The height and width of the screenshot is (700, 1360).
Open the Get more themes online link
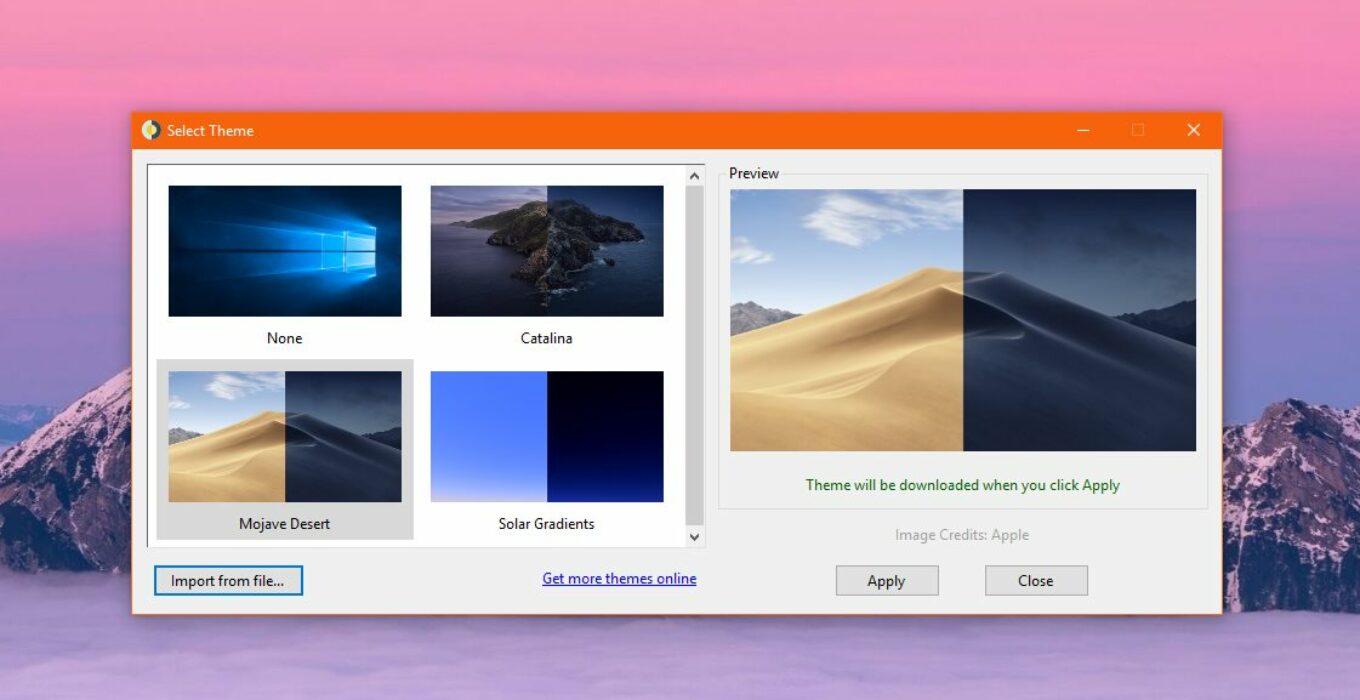(x=619, y=578)
